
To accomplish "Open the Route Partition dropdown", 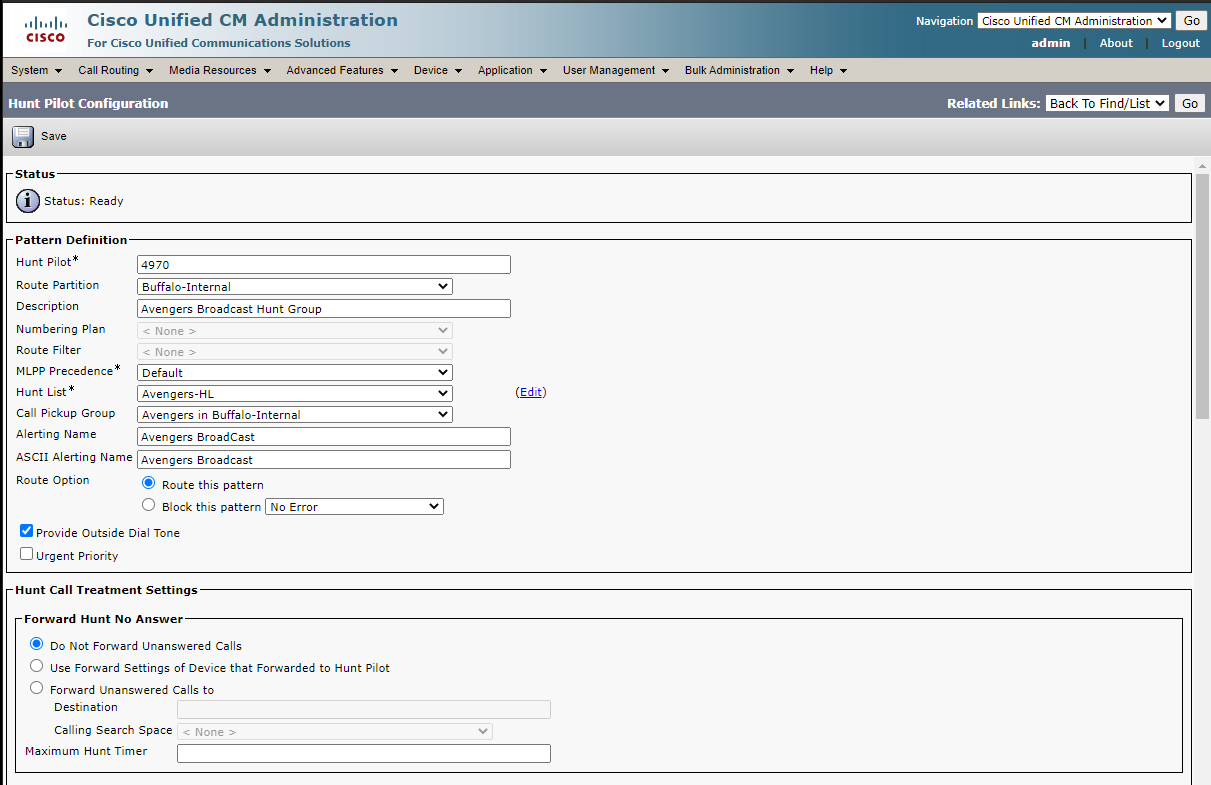I will coord(295,287).
